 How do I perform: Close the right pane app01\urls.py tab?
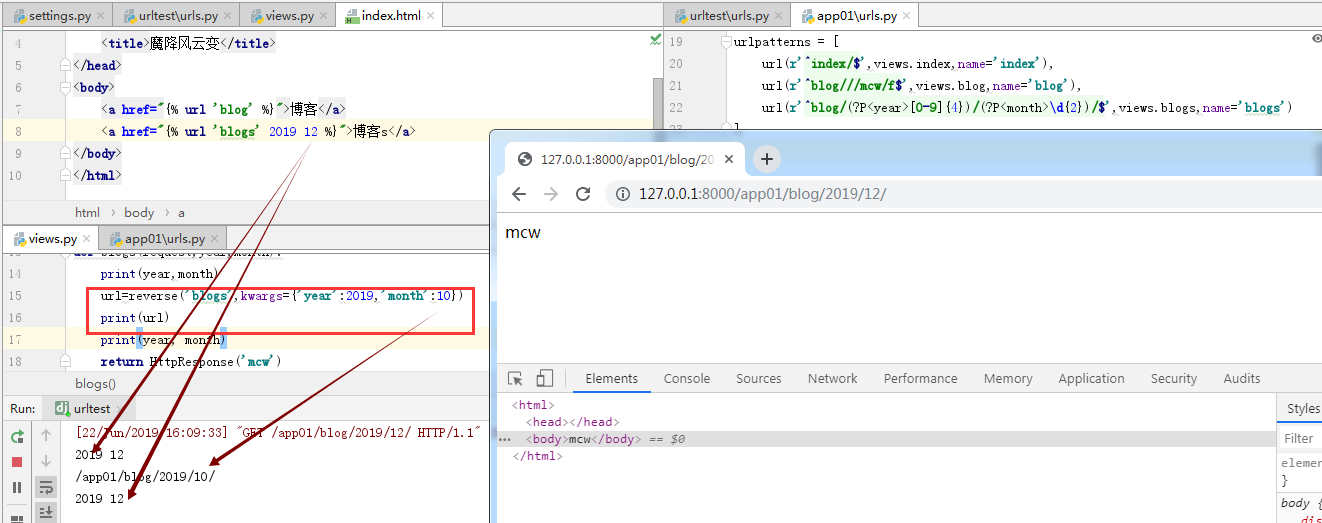pyautogui.click(x=907, y=16)
